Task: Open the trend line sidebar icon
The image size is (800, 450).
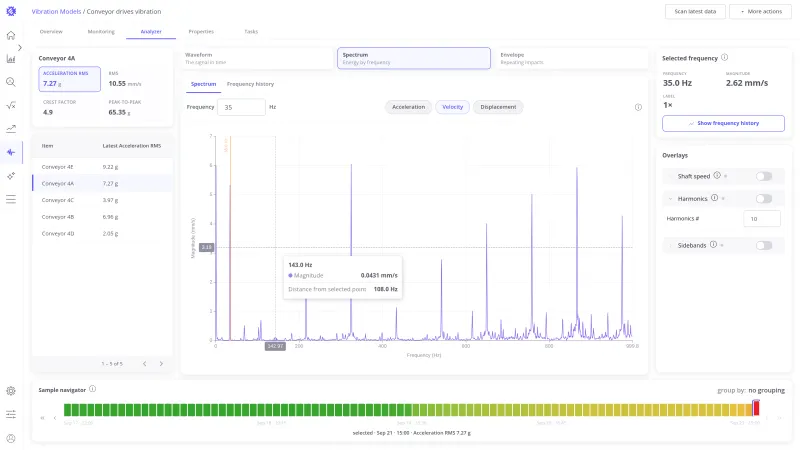Action: (11, 129)
